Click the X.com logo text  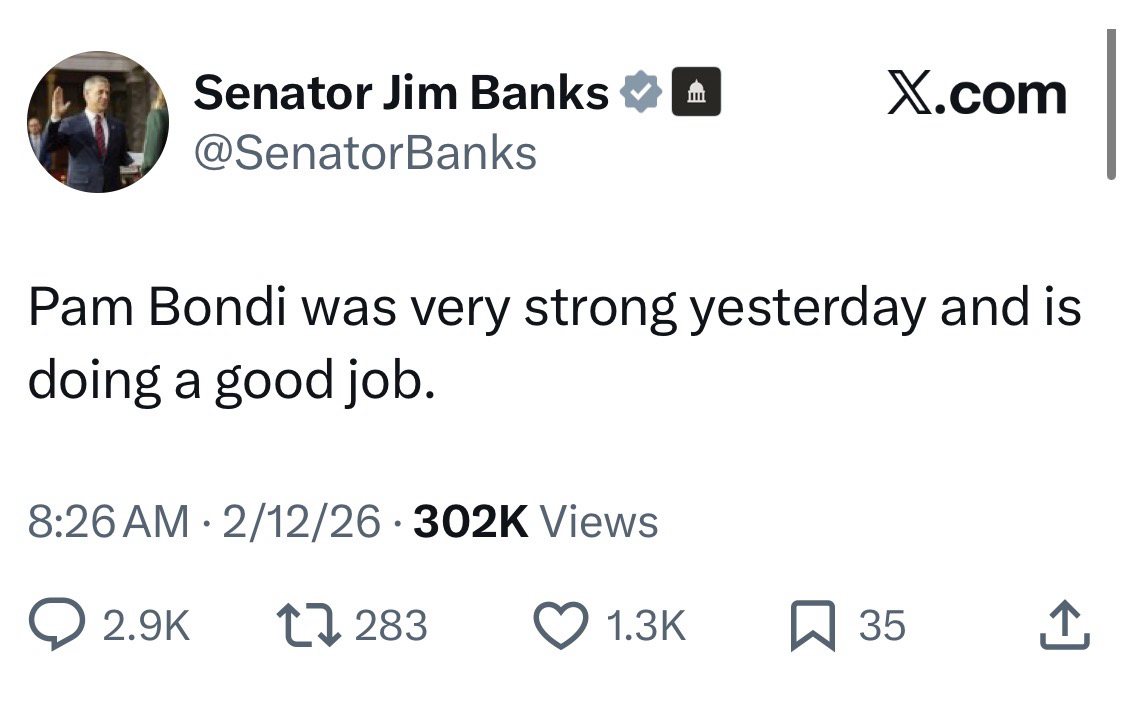pyautogui.click(x=976, y=95)
